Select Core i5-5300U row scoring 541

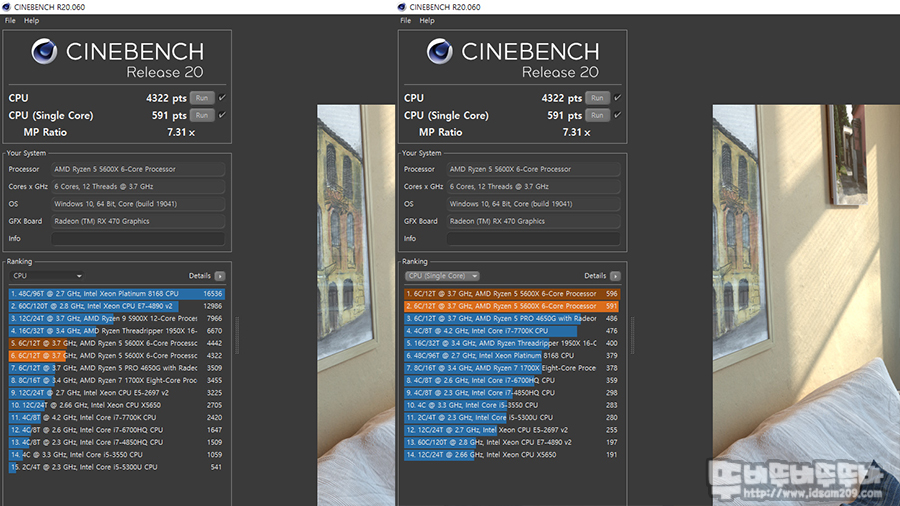point(117,467)
